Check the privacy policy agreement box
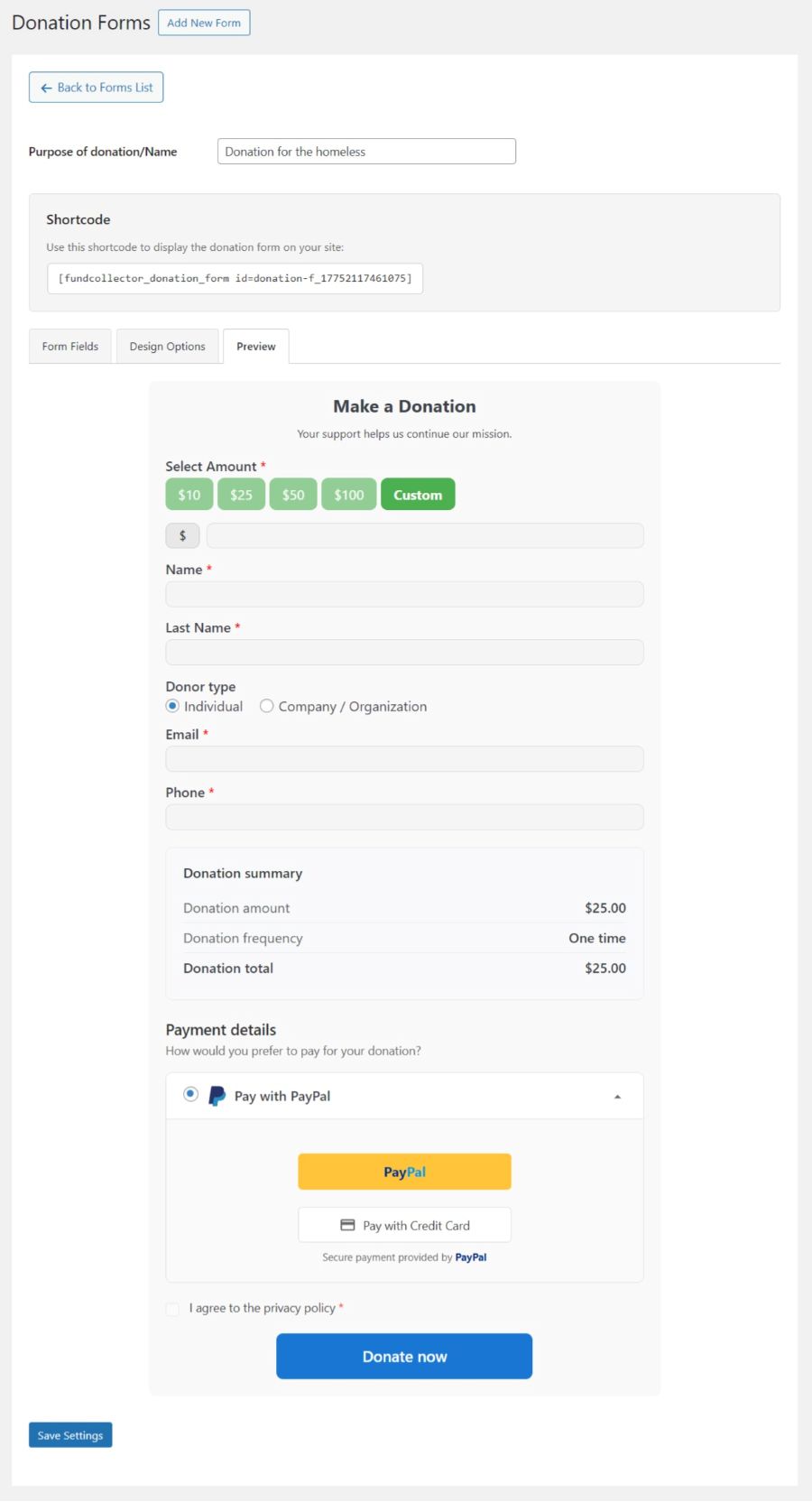This screenshot has width=812, height=1502. pyautogui.click(x=171, y=1309)
